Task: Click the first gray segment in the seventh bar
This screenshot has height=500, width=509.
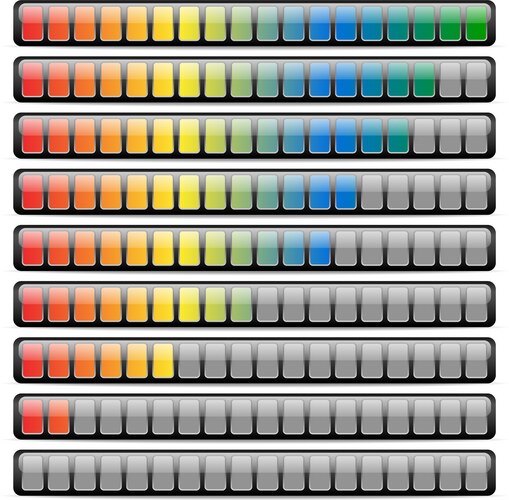Action: [189, 361]
